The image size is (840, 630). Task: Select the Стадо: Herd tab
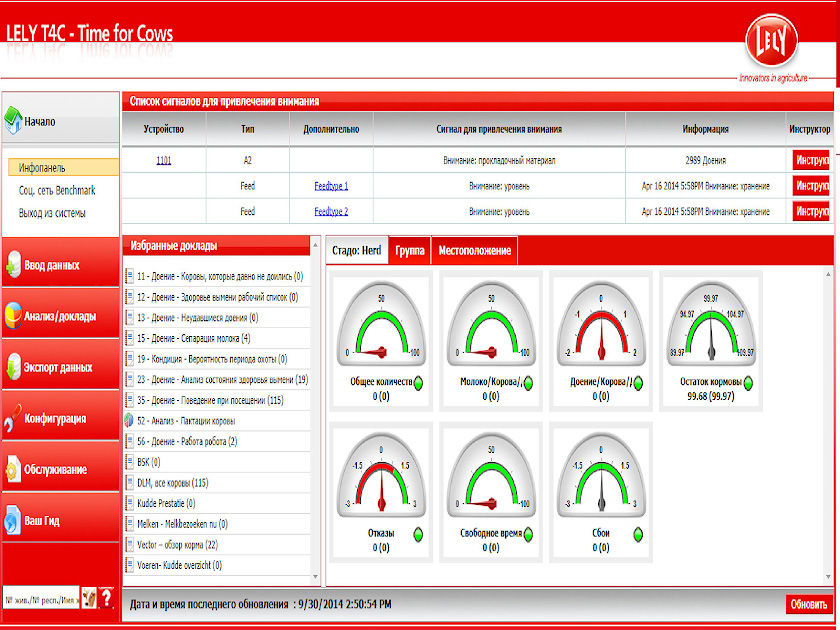(x=357, y=250)
